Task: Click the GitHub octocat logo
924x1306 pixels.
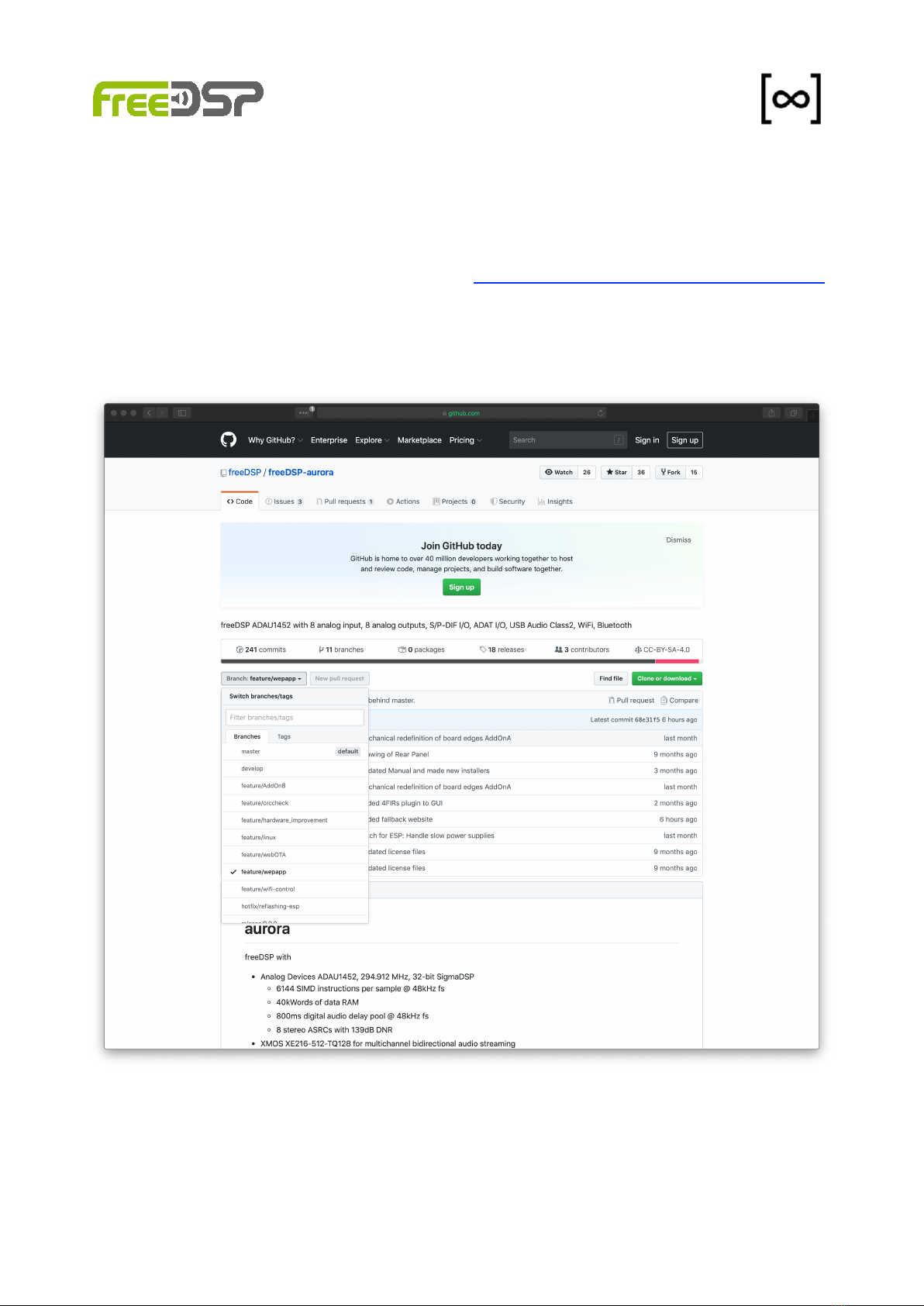Action: tap(228, 439)
